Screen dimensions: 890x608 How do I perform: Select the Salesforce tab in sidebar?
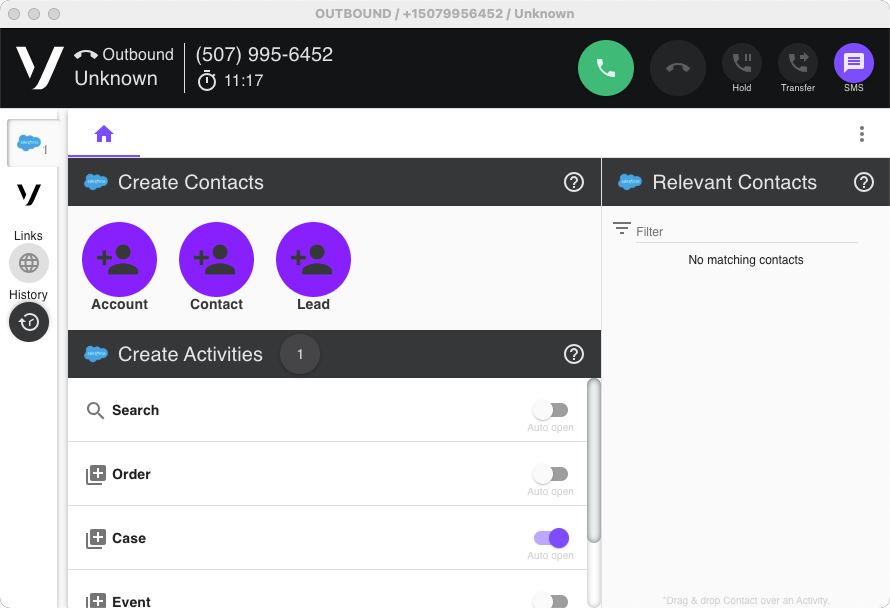click(x=30, y=144)
